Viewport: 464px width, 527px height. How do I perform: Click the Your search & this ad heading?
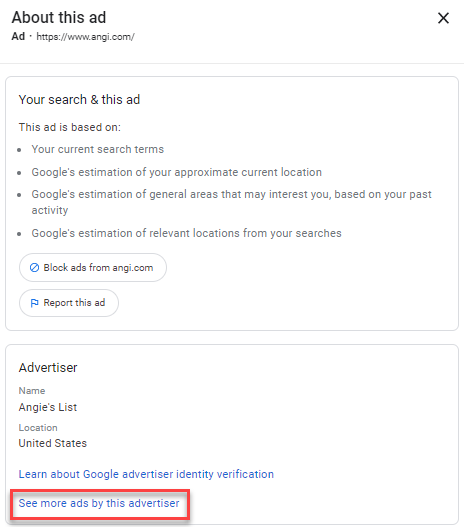pos(79,100)
